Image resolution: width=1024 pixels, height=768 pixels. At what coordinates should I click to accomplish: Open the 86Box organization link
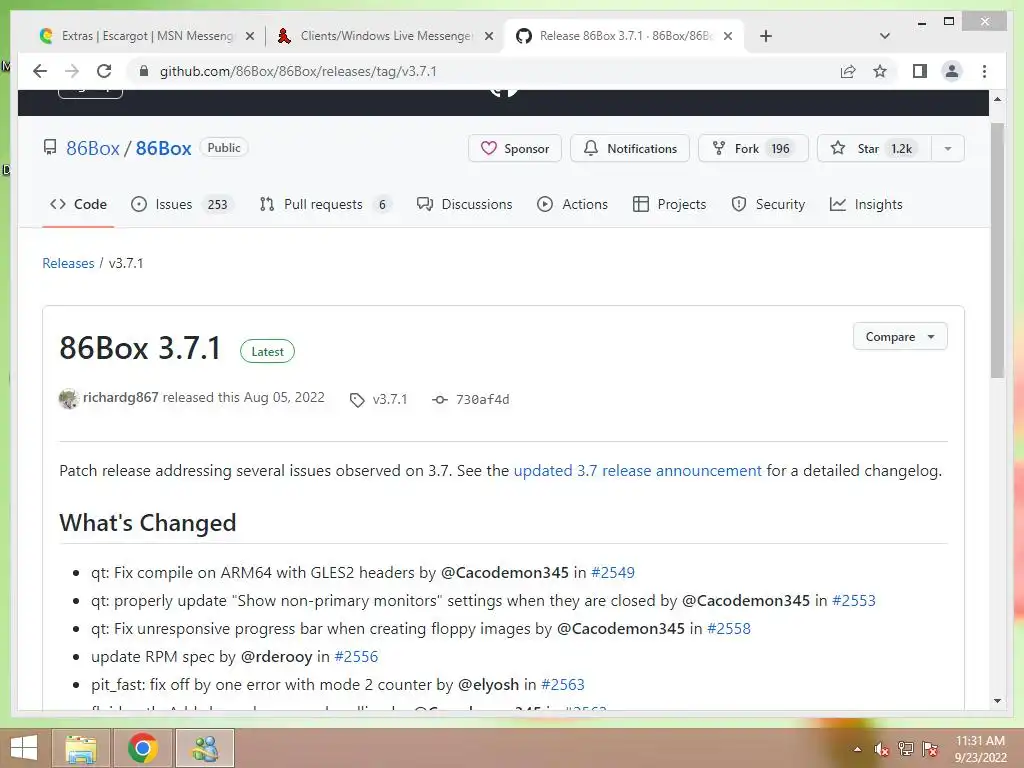[x=93, y=148]
